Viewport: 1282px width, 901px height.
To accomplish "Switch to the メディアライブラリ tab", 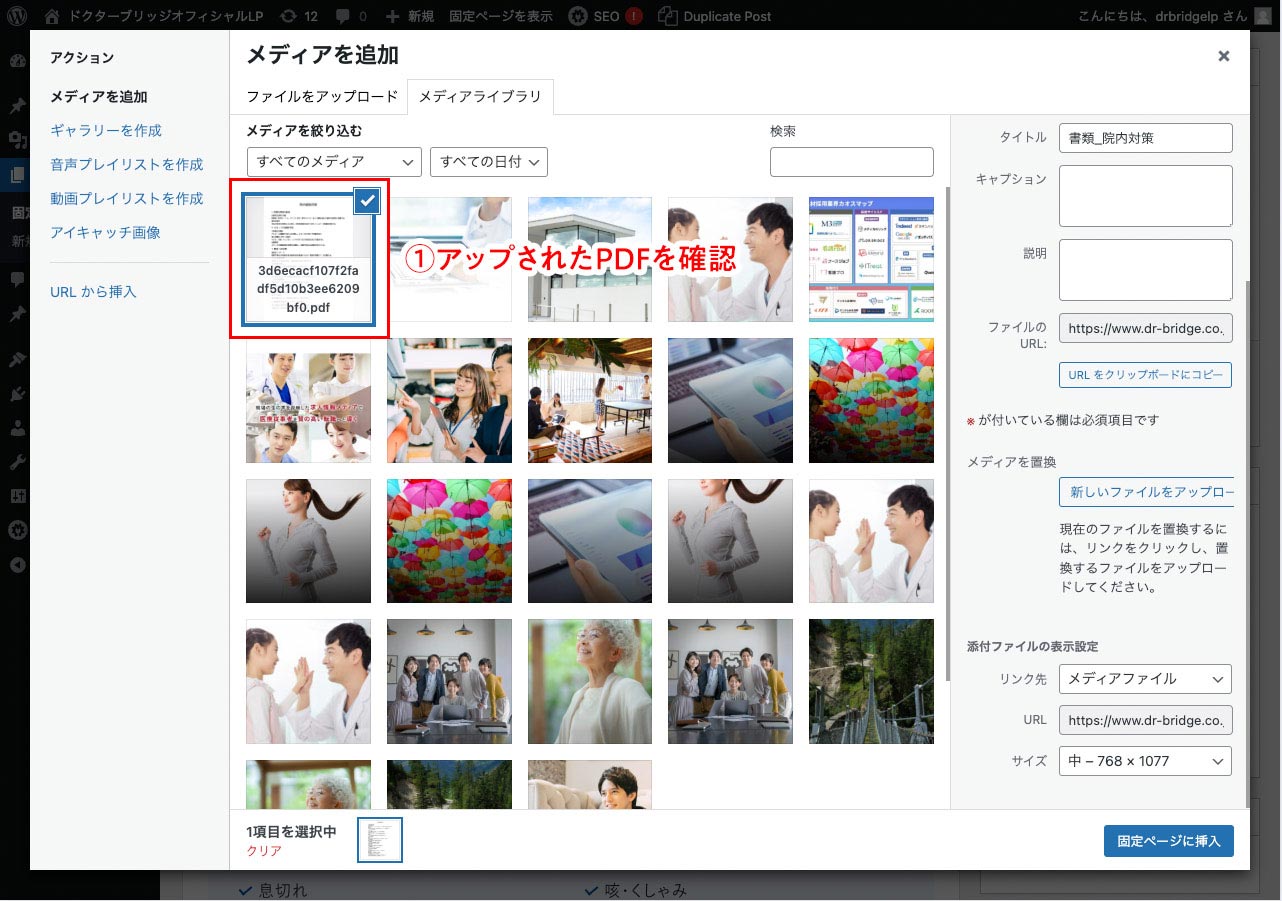I will (480, 97).
